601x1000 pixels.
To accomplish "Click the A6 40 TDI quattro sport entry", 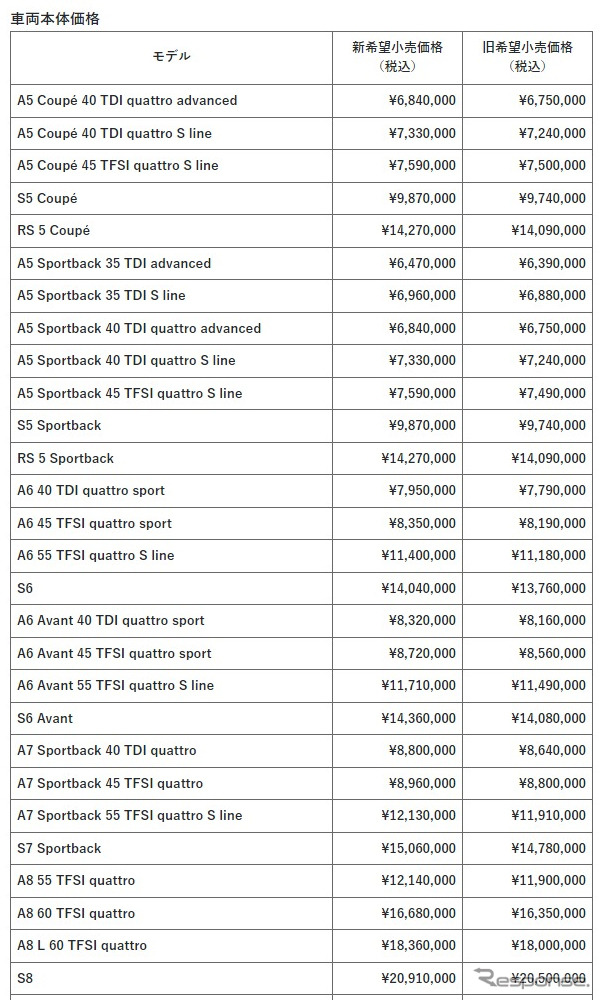I will point(91,490).
